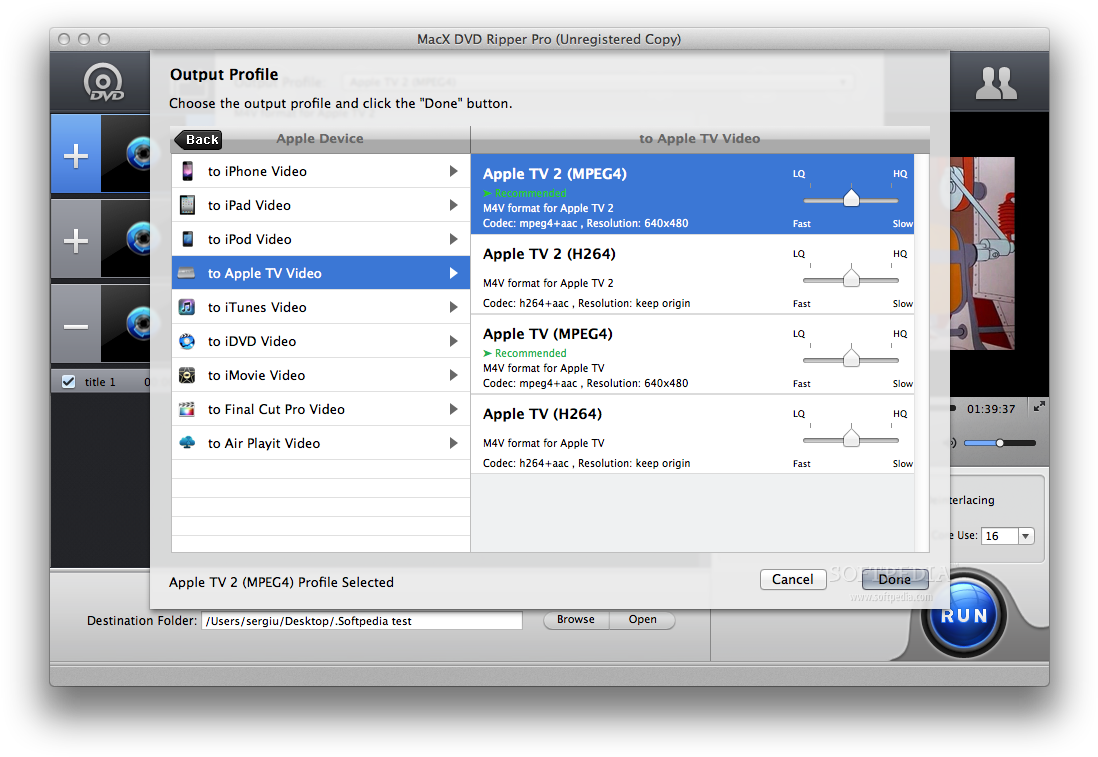This screenshot has width=1098, height=757.
Task: Click the Final Cut Pro clapperboard icon
Action: coord(187,409)
